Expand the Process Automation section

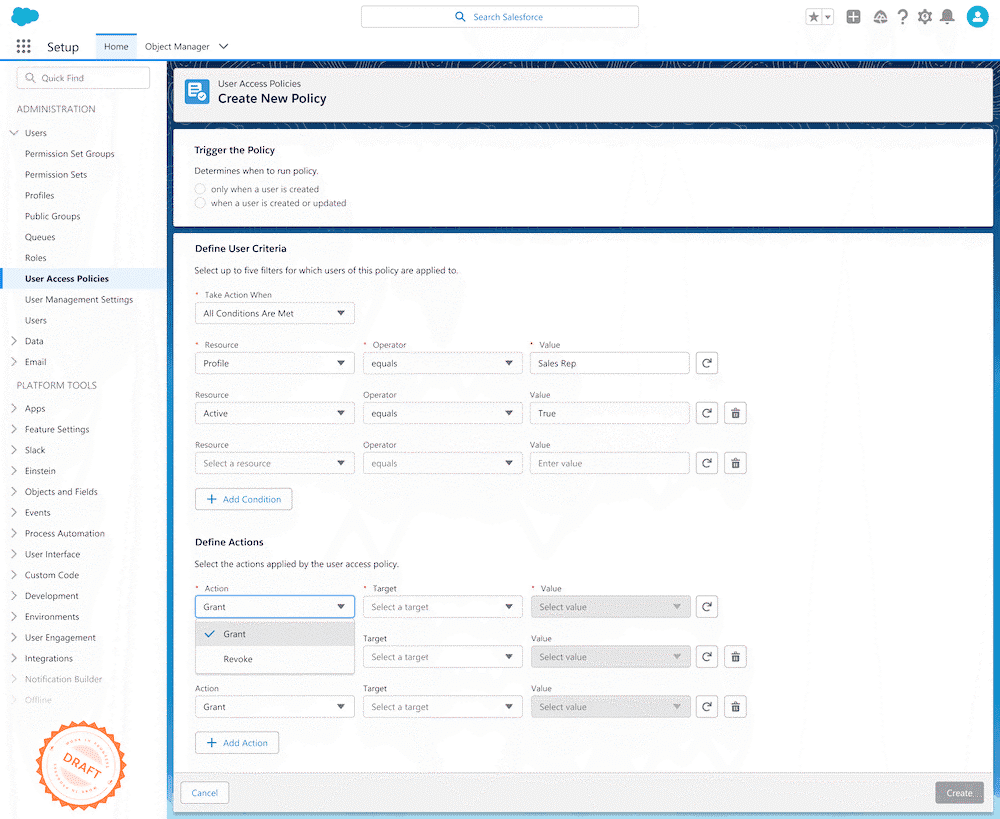(14, 533)
